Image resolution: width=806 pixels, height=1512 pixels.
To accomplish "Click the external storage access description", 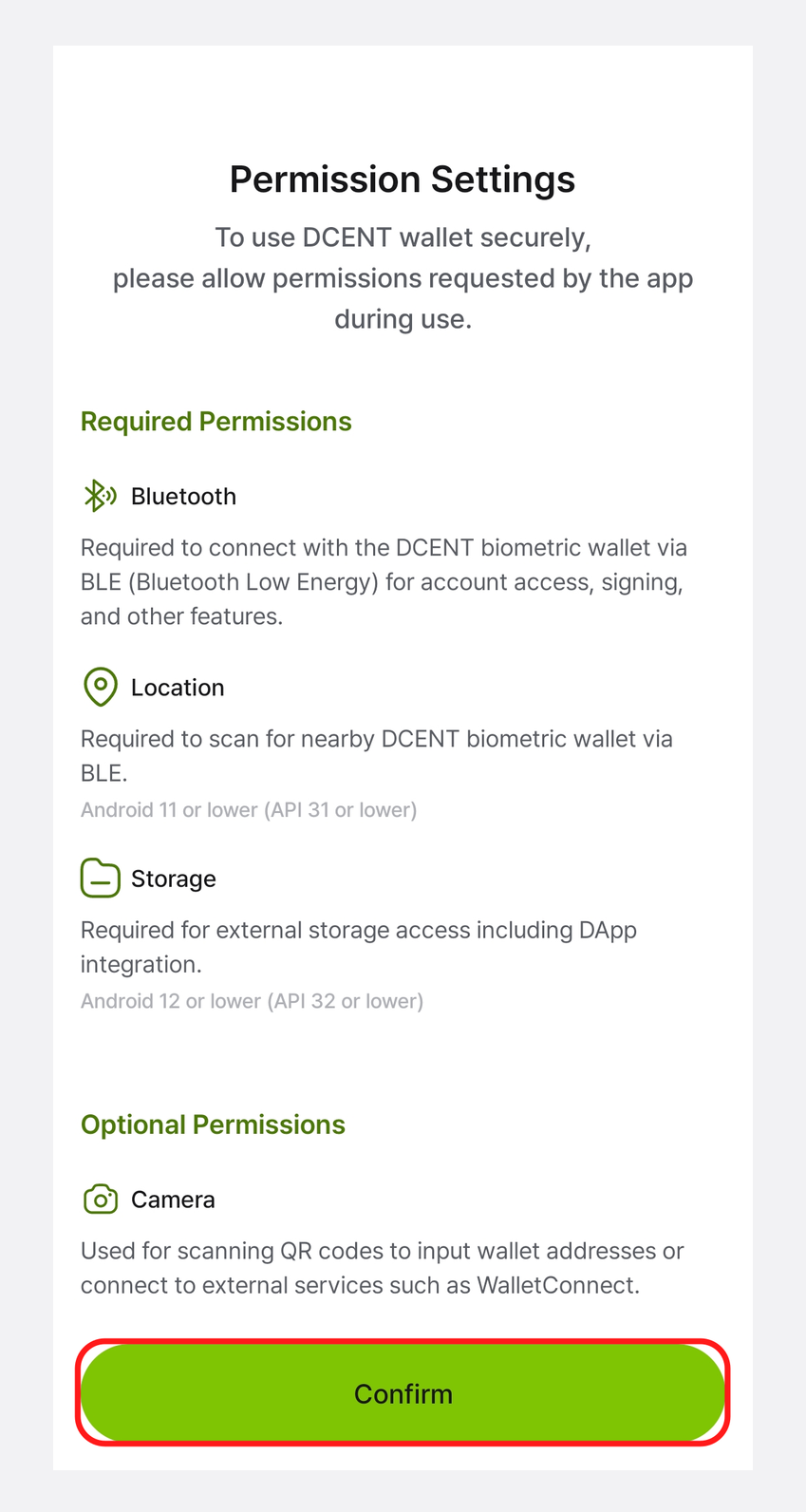I will click(359, 947).
